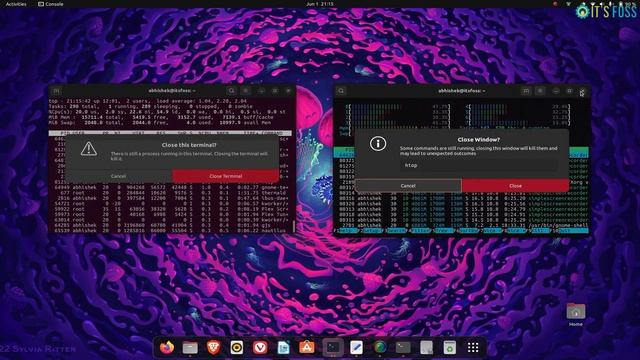Cancel the 'Close this terminal?' dialog
Screen dimensions: 640x360
[x=118, y=176]
